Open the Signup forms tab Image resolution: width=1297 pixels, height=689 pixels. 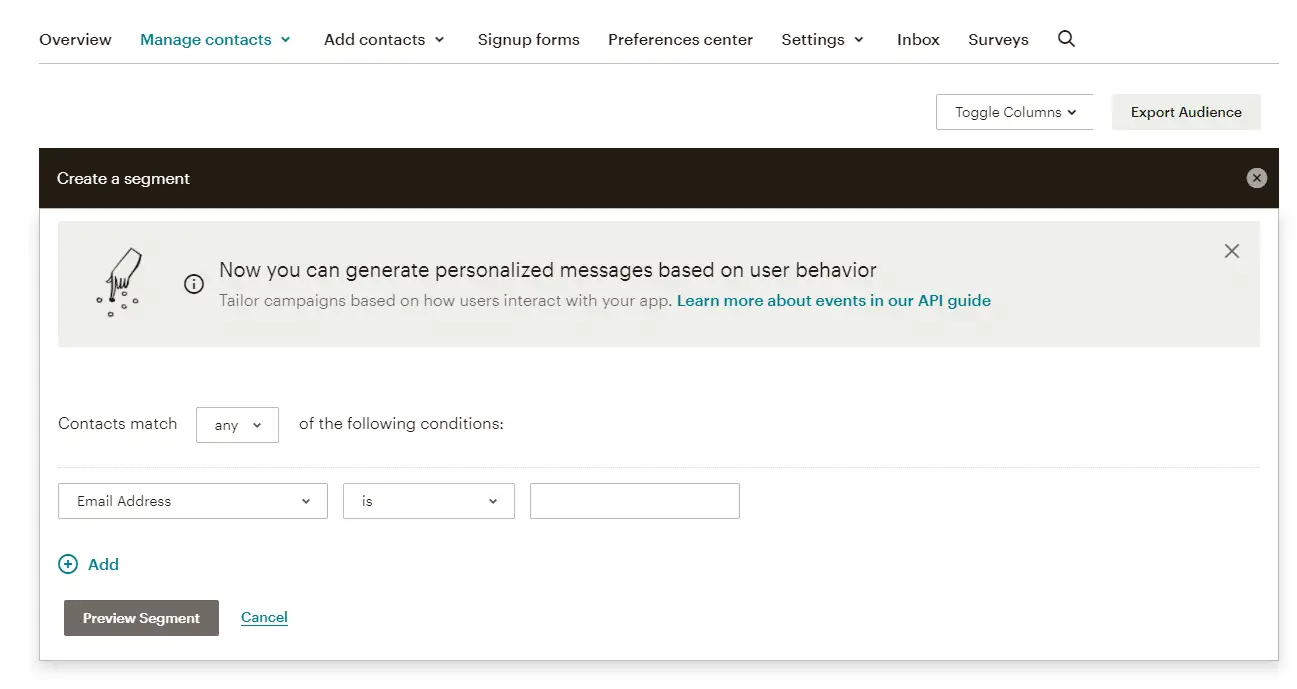[528, 40]
